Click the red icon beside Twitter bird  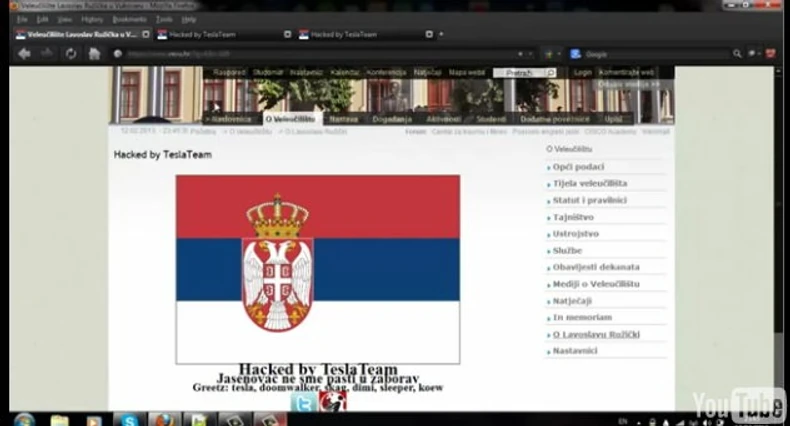(x=333, y=402)
